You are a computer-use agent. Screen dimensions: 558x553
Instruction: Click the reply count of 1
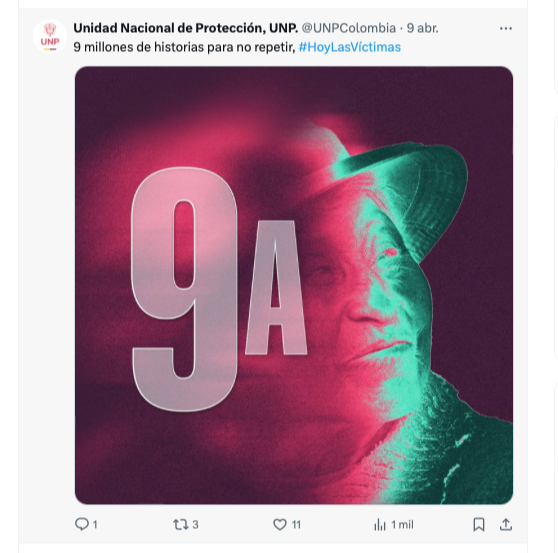coord(95,525)
